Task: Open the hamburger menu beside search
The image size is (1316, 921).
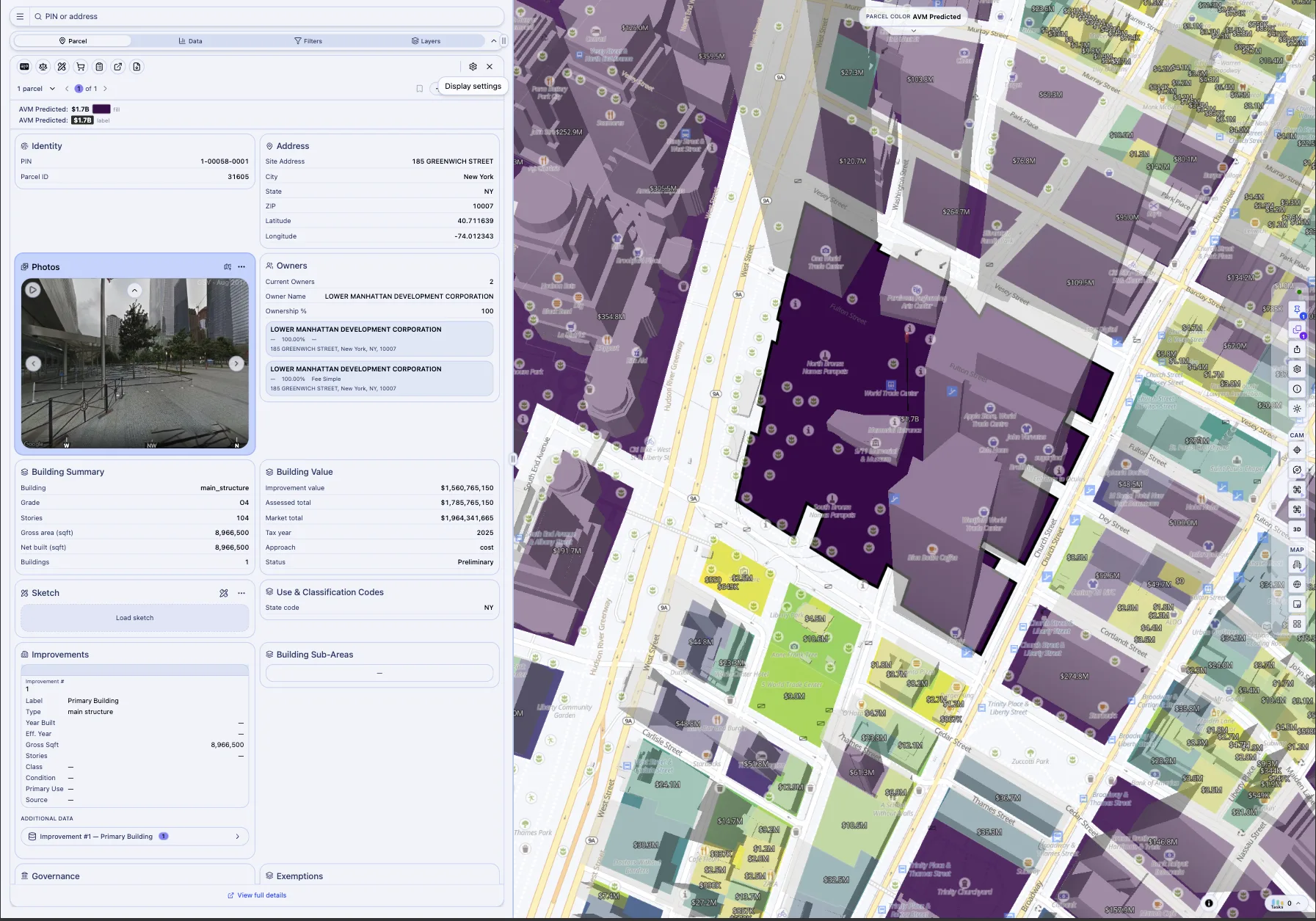Action: pyautogui.click(x=20, y=16)
